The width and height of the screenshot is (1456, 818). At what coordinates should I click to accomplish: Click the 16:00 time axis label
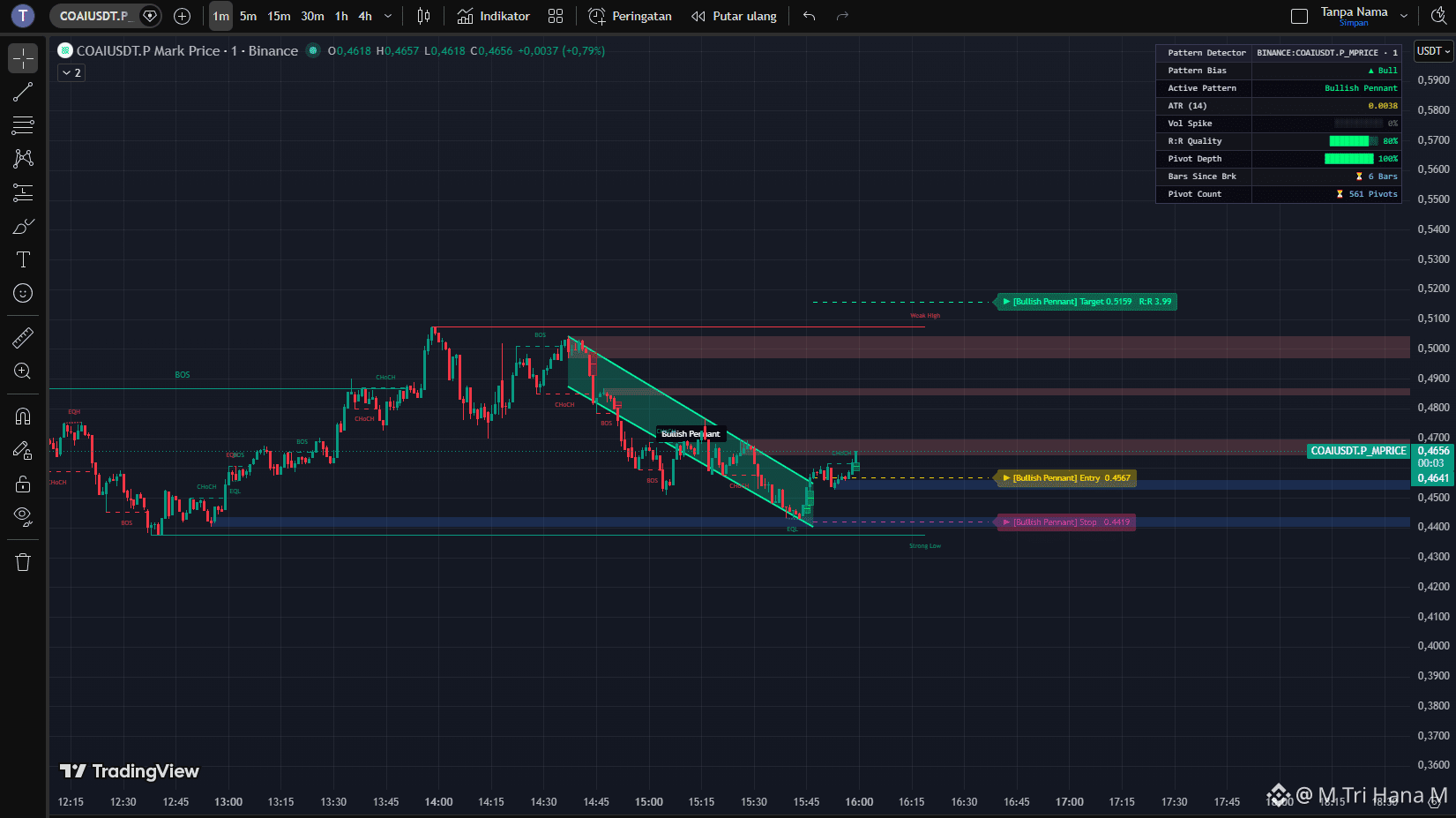[x=859, y=802]
